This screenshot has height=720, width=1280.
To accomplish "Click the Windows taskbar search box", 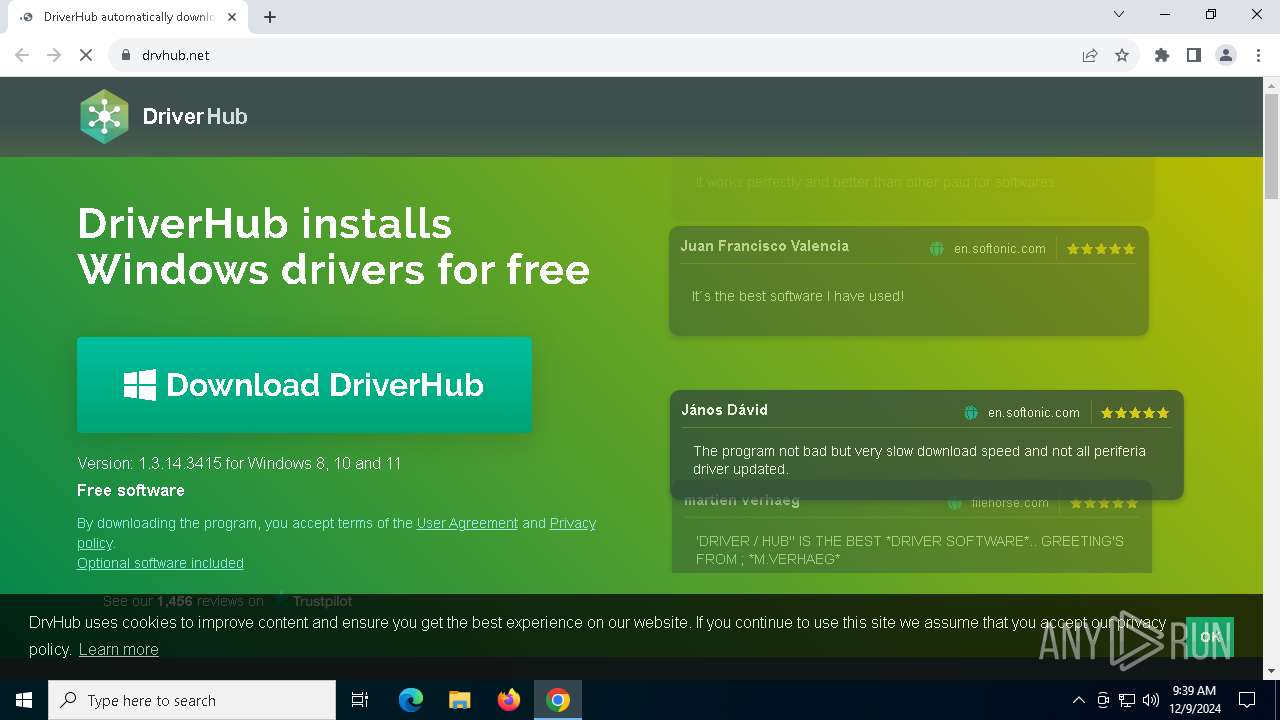I will coord(192,700).
